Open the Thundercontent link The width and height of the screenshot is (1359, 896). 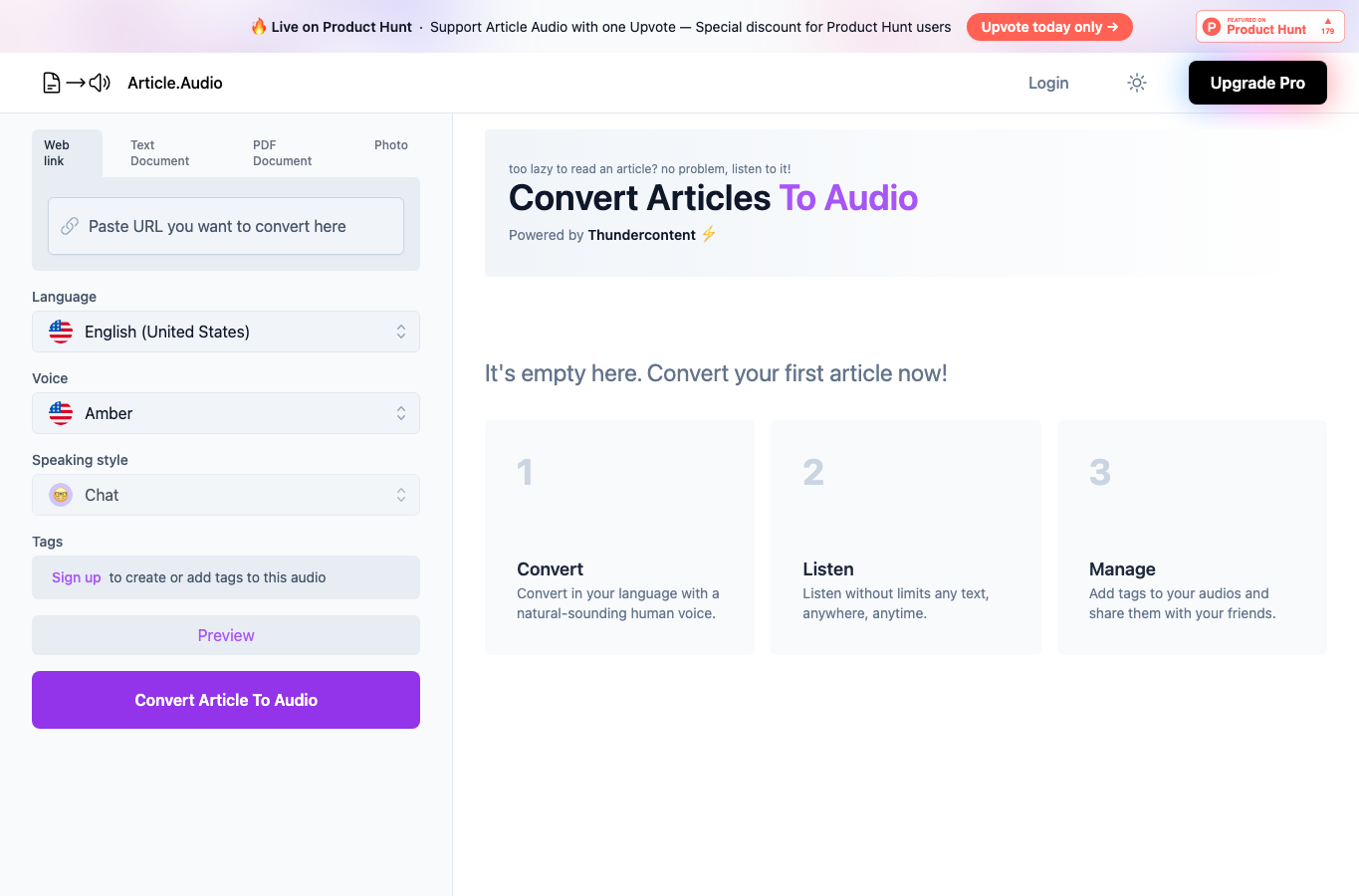click(642, 235)
